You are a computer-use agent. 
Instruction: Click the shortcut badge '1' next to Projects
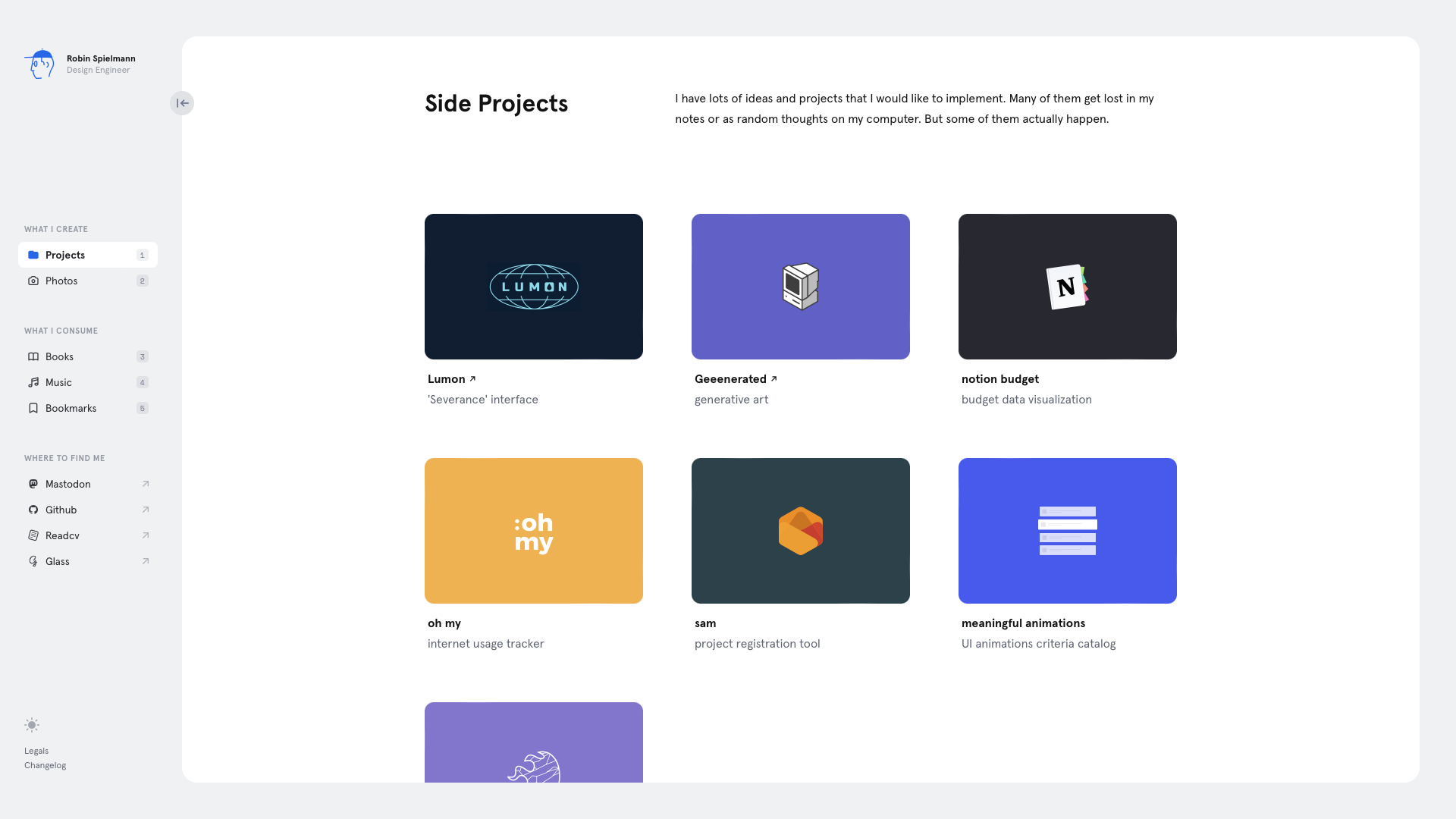click(143, 255)
